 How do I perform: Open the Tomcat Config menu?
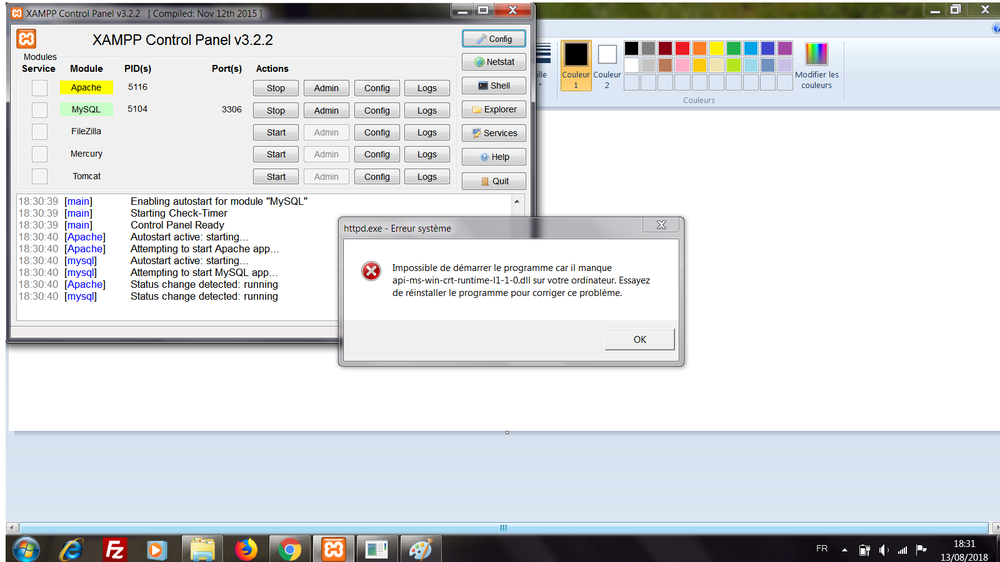377,177
